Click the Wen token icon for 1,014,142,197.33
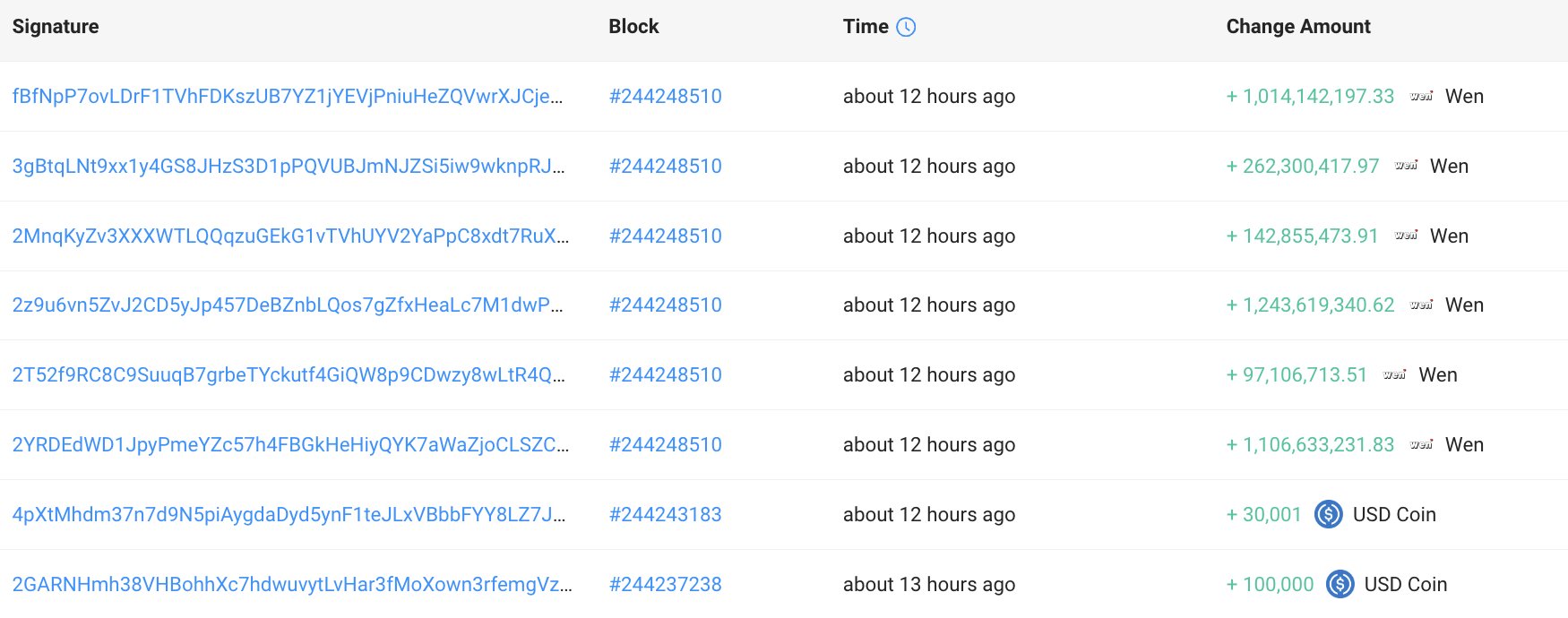Screen dimensions: 1568x618 (x=1421, y=96)
